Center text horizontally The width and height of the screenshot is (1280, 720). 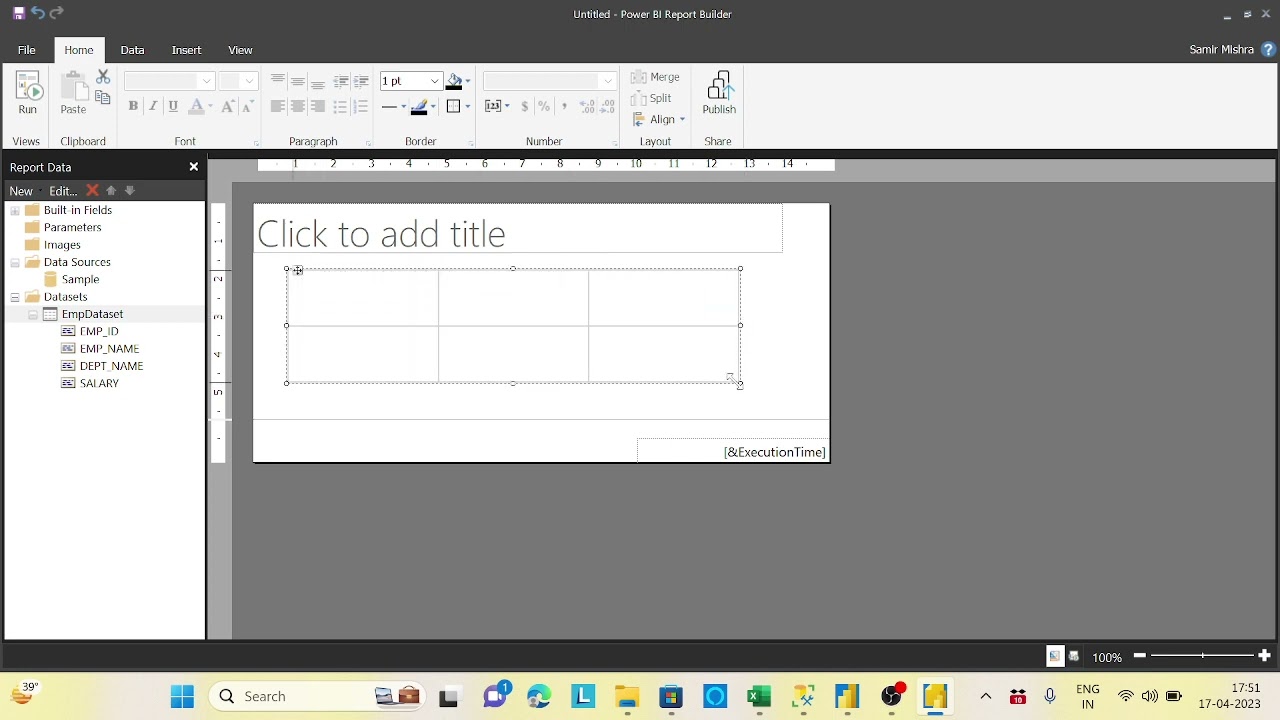tap(298, 106)
